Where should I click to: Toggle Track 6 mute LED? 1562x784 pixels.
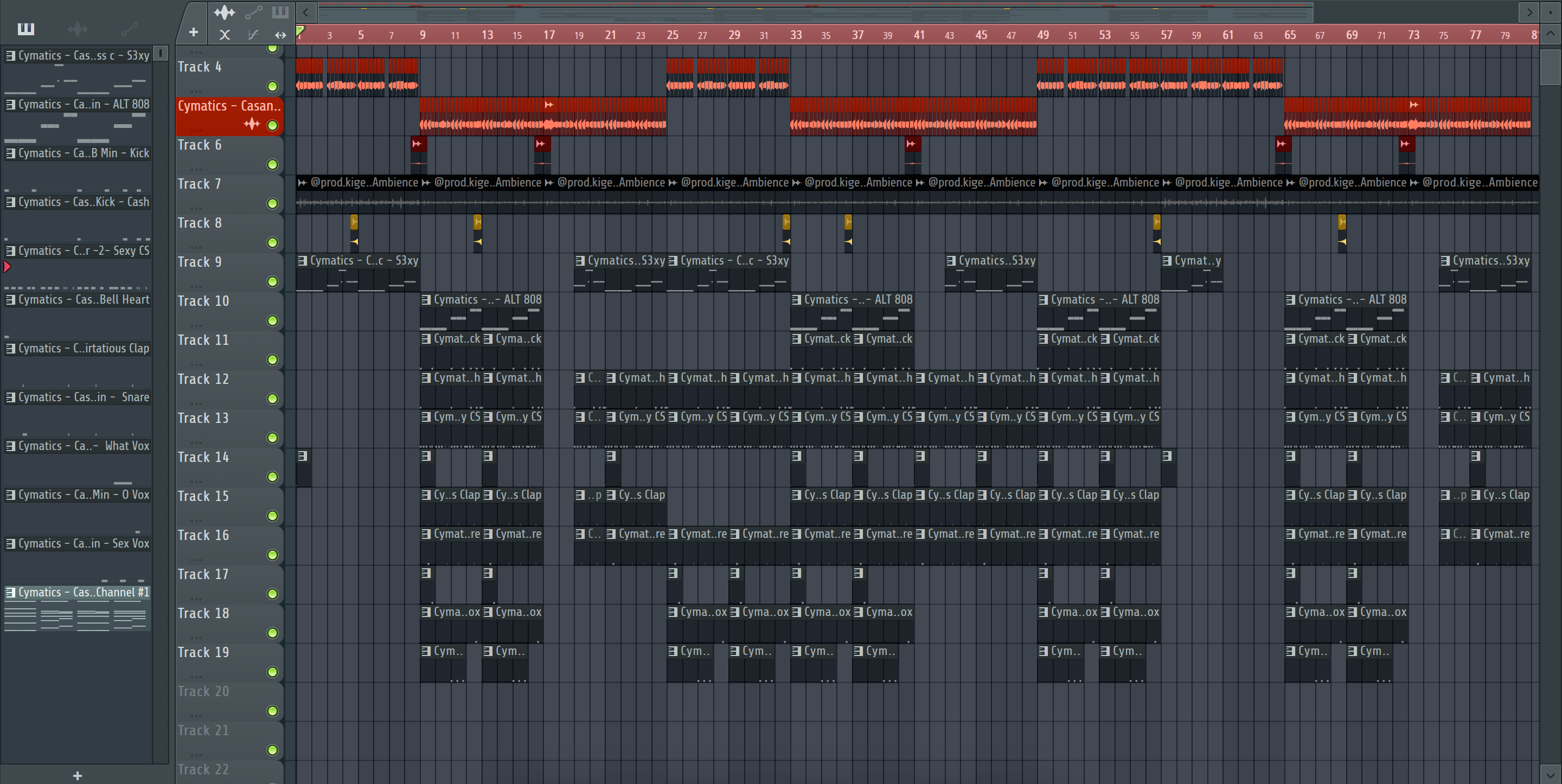[272, 164]
